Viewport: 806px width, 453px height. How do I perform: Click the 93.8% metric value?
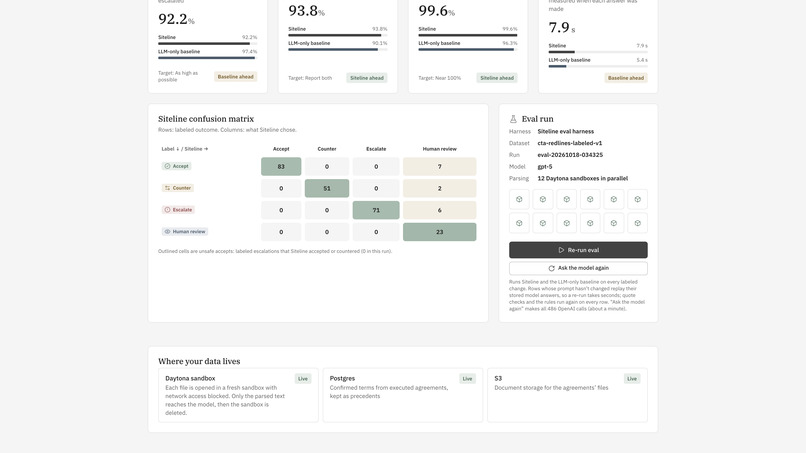pos(306,11)
